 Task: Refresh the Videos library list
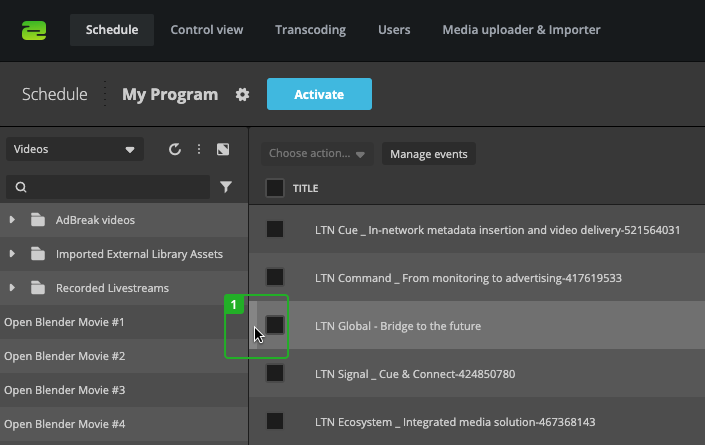[175, 150]
